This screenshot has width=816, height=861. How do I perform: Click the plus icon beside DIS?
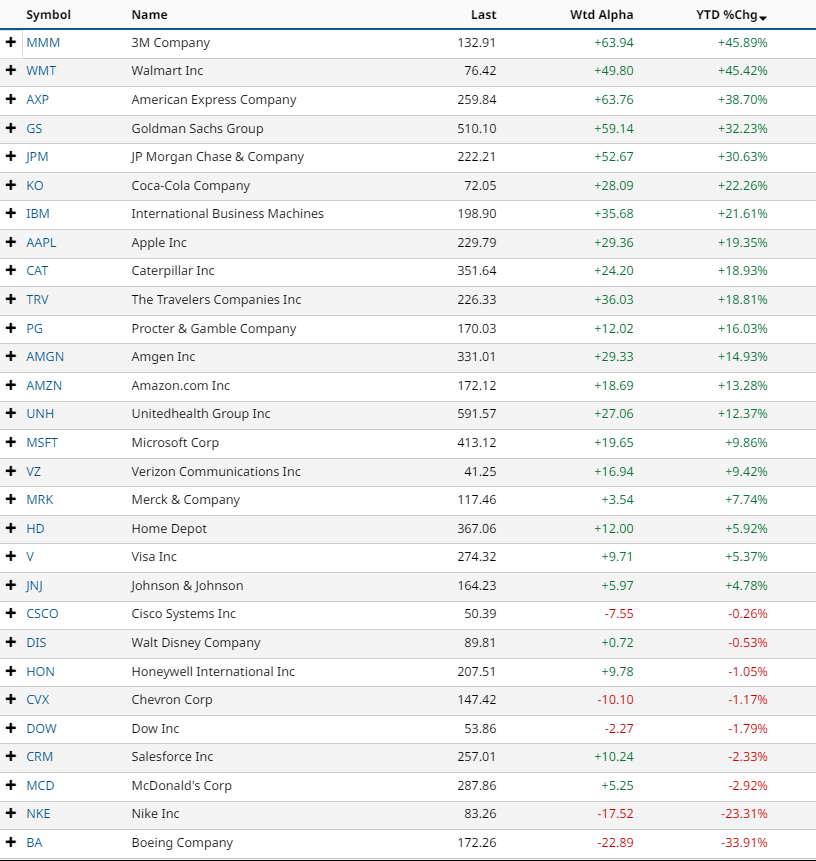coord(11,642)
